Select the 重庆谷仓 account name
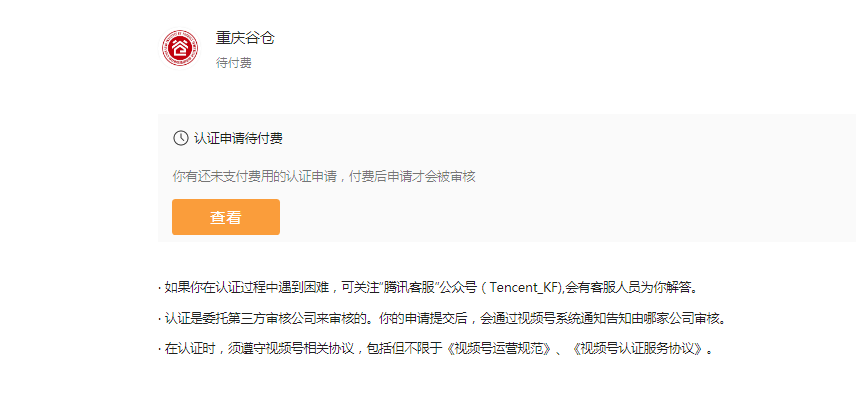This screenshot has width=856, height=406. pos(245,38)
